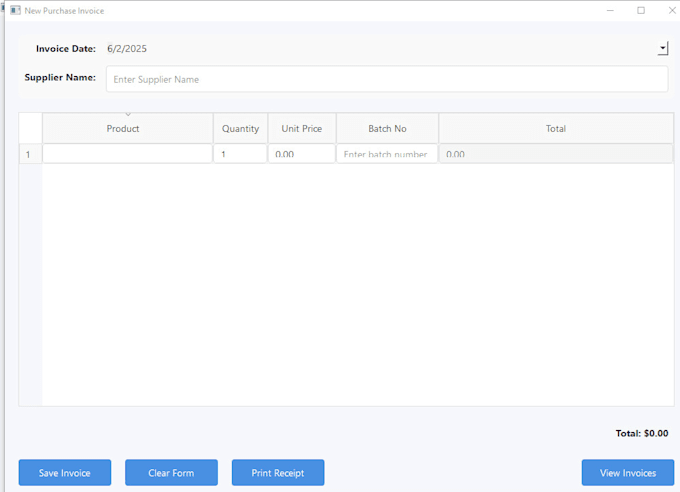The width and height of the screenshot is (680, 492).
Task: Click the grid's top-left select-all corner cell
Action: (x=30, y=128)
